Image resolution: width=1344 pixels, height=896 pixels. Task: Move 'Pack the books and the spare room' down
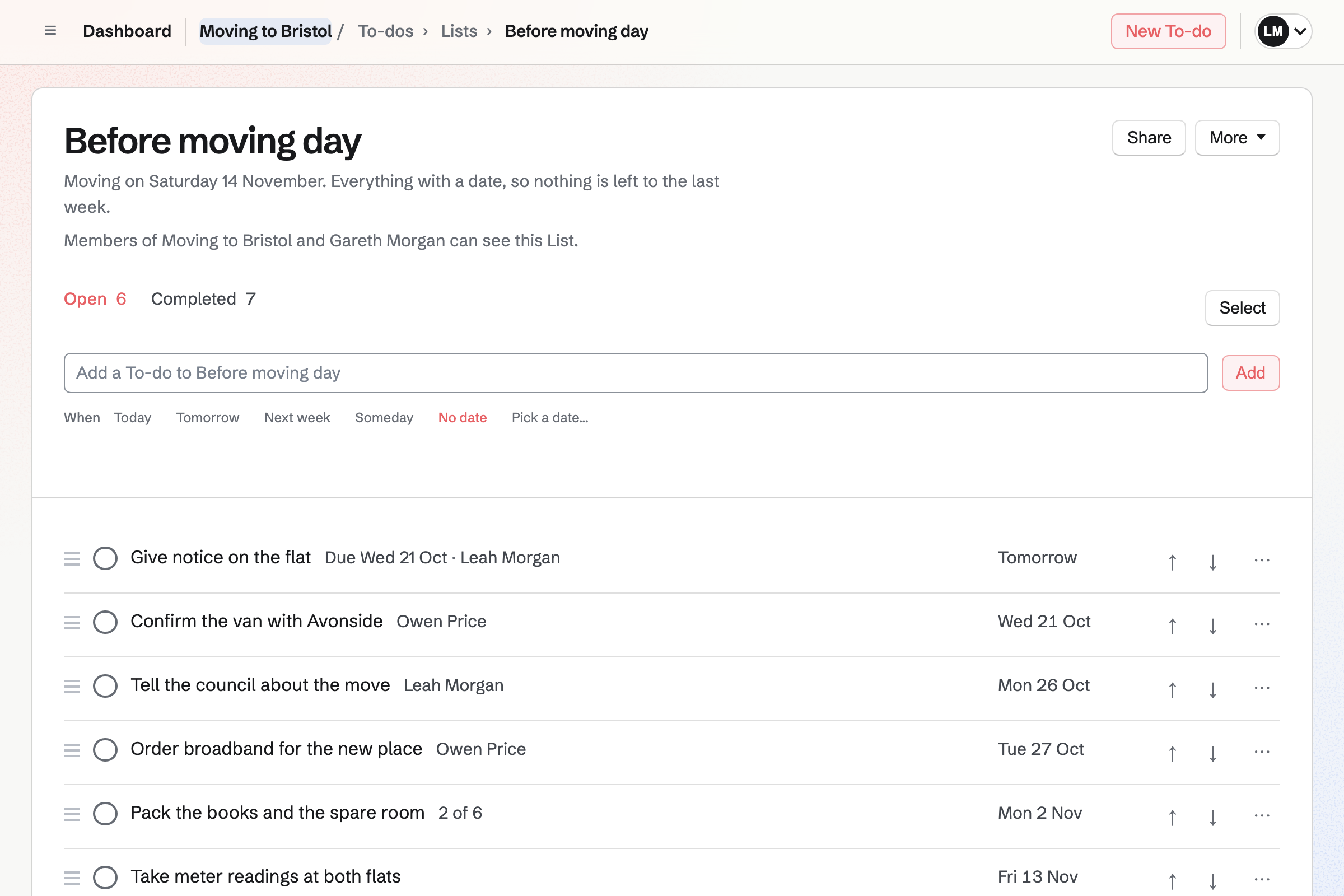(1212, 817)
